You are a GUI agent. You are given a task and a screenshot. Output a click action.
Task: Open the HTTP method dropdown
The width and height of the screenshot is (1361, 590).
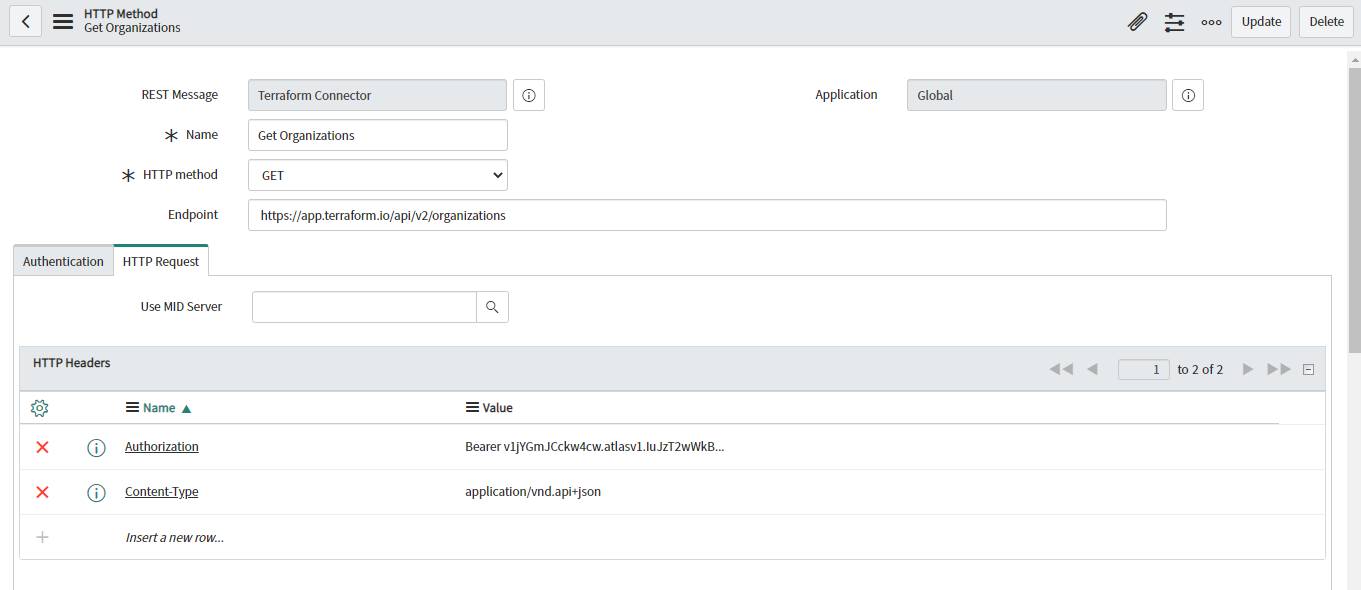[377, 174]
